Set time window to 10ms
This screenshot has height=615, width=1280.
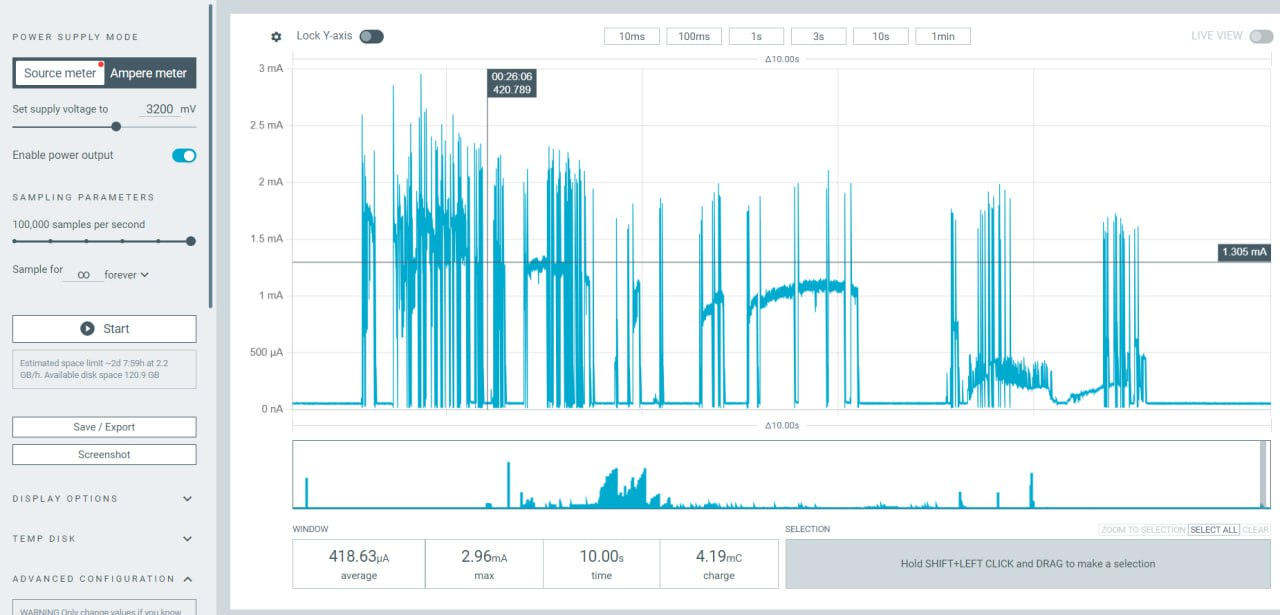pyautogui.click(x=632, y=37)
